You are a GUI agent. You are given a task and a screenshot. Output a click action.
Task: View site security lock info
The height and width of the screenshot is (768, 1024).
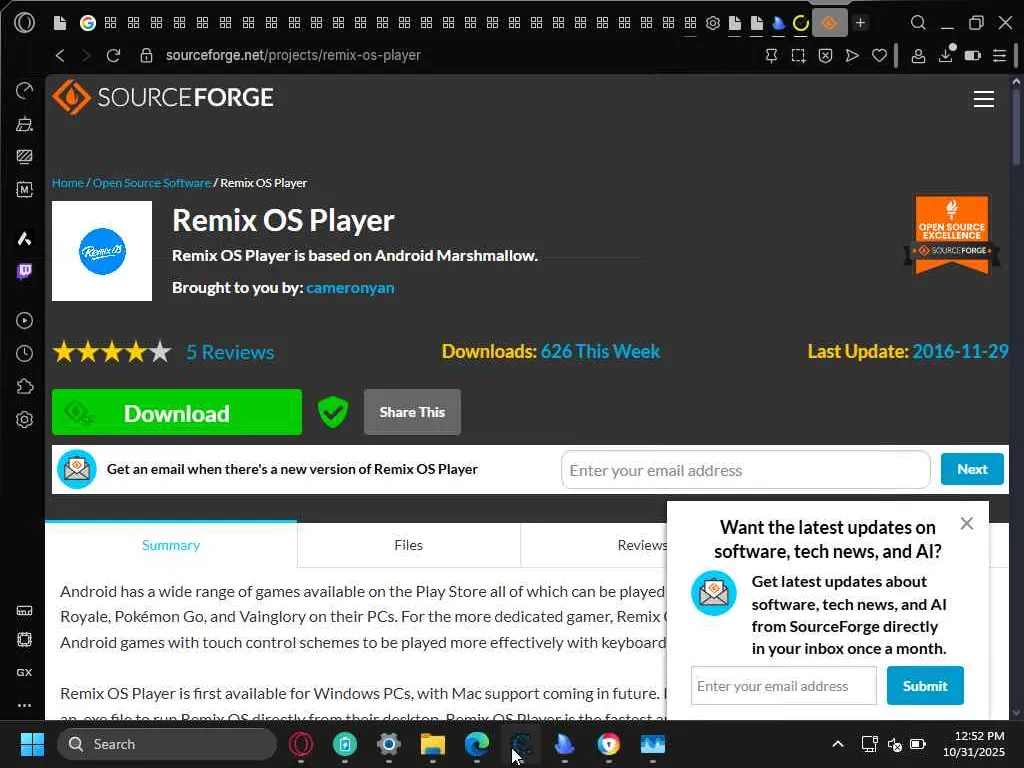click(146, 56)
